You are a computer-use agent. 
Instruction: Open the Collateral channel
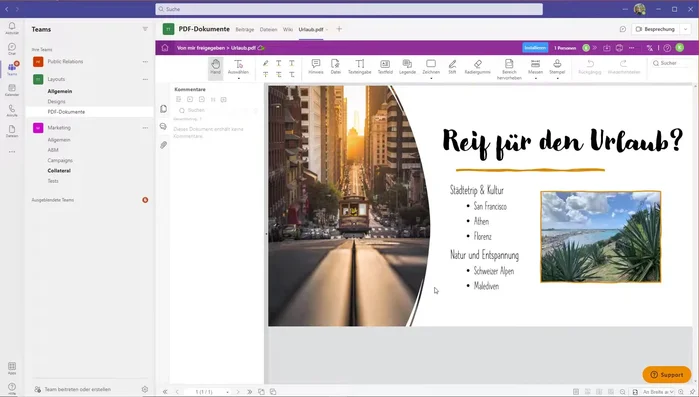click(x=59, y=171)
